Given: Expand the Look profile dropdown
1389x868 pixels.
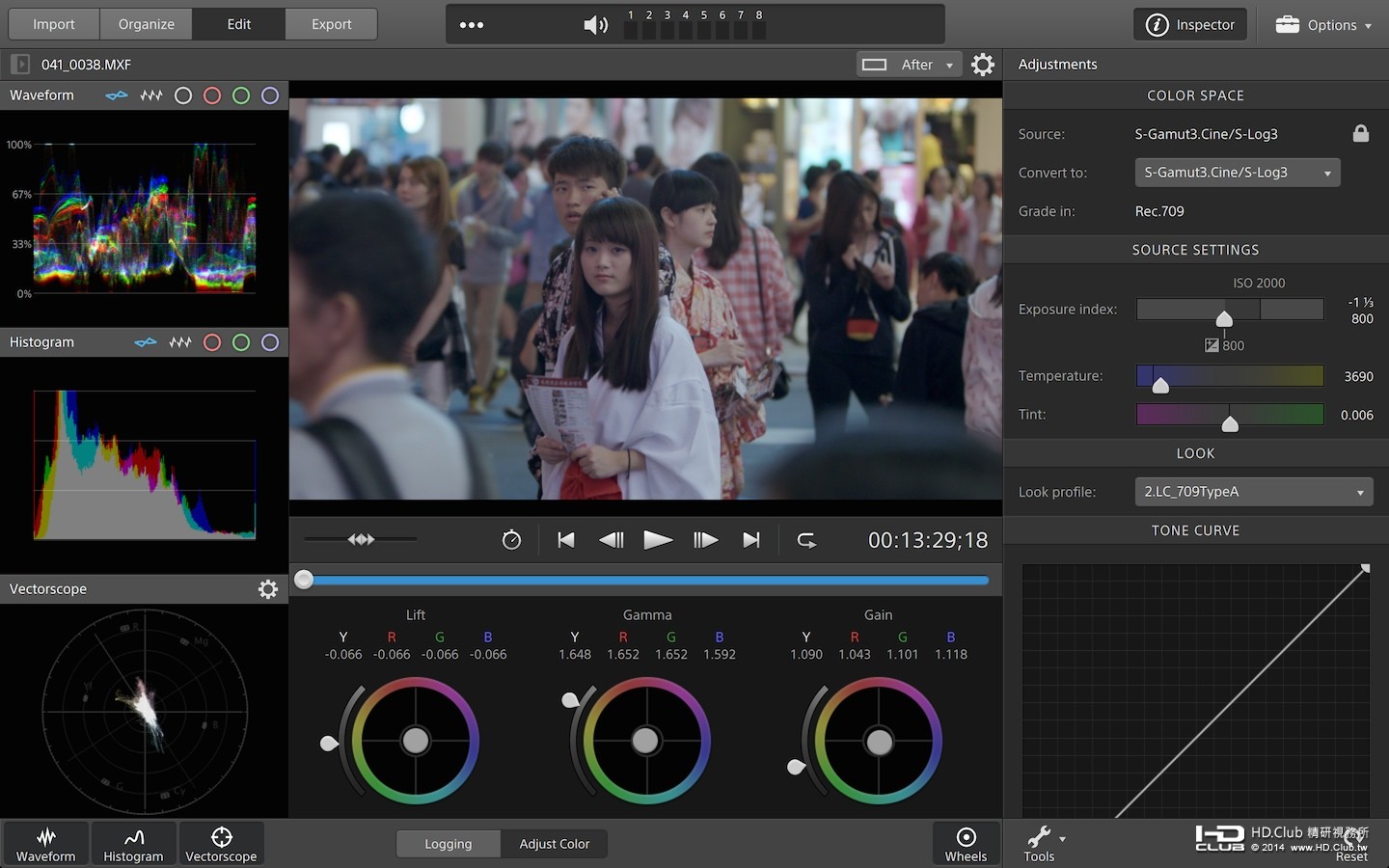Looking at the screenshot, I should coord(1253,492).
